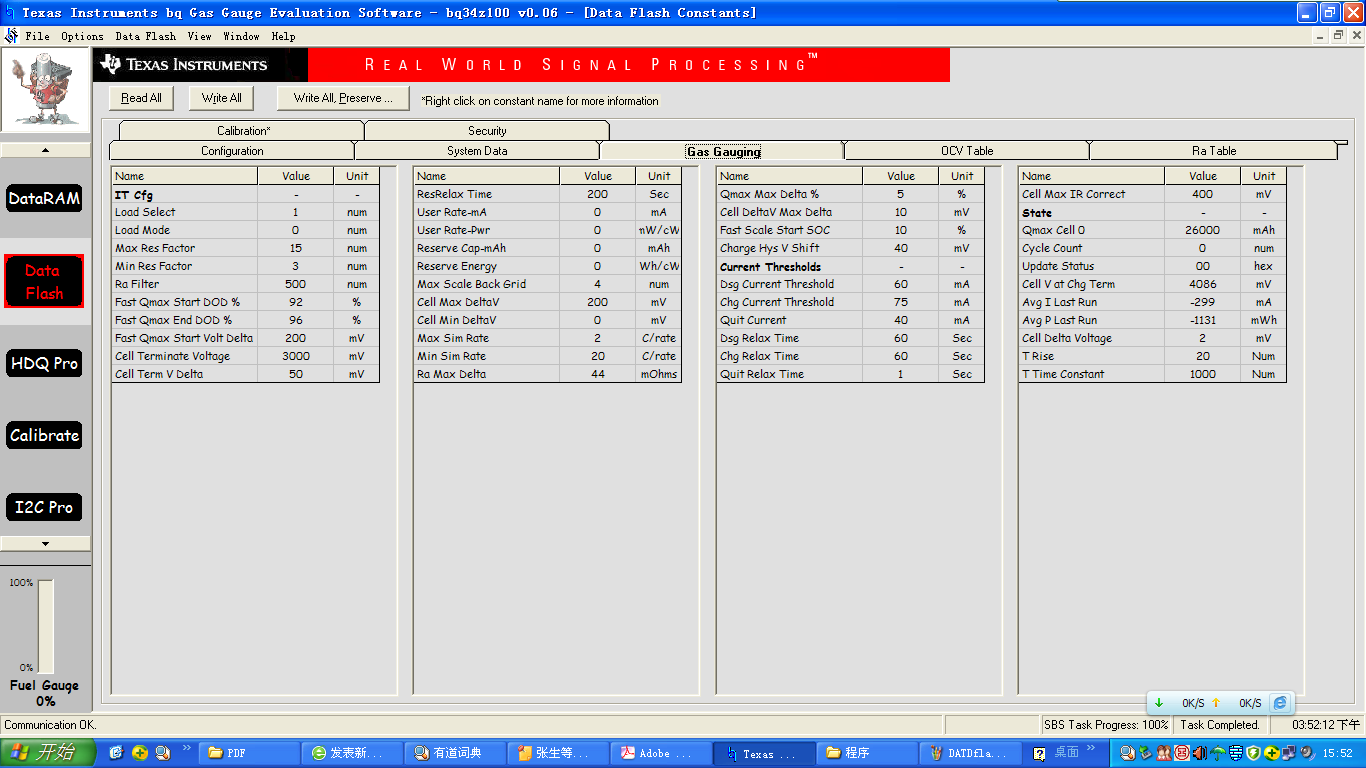Screen dimensions: 1366x768
Task: Click the download speed indicator 0K/S
Action: [1193, 703]
